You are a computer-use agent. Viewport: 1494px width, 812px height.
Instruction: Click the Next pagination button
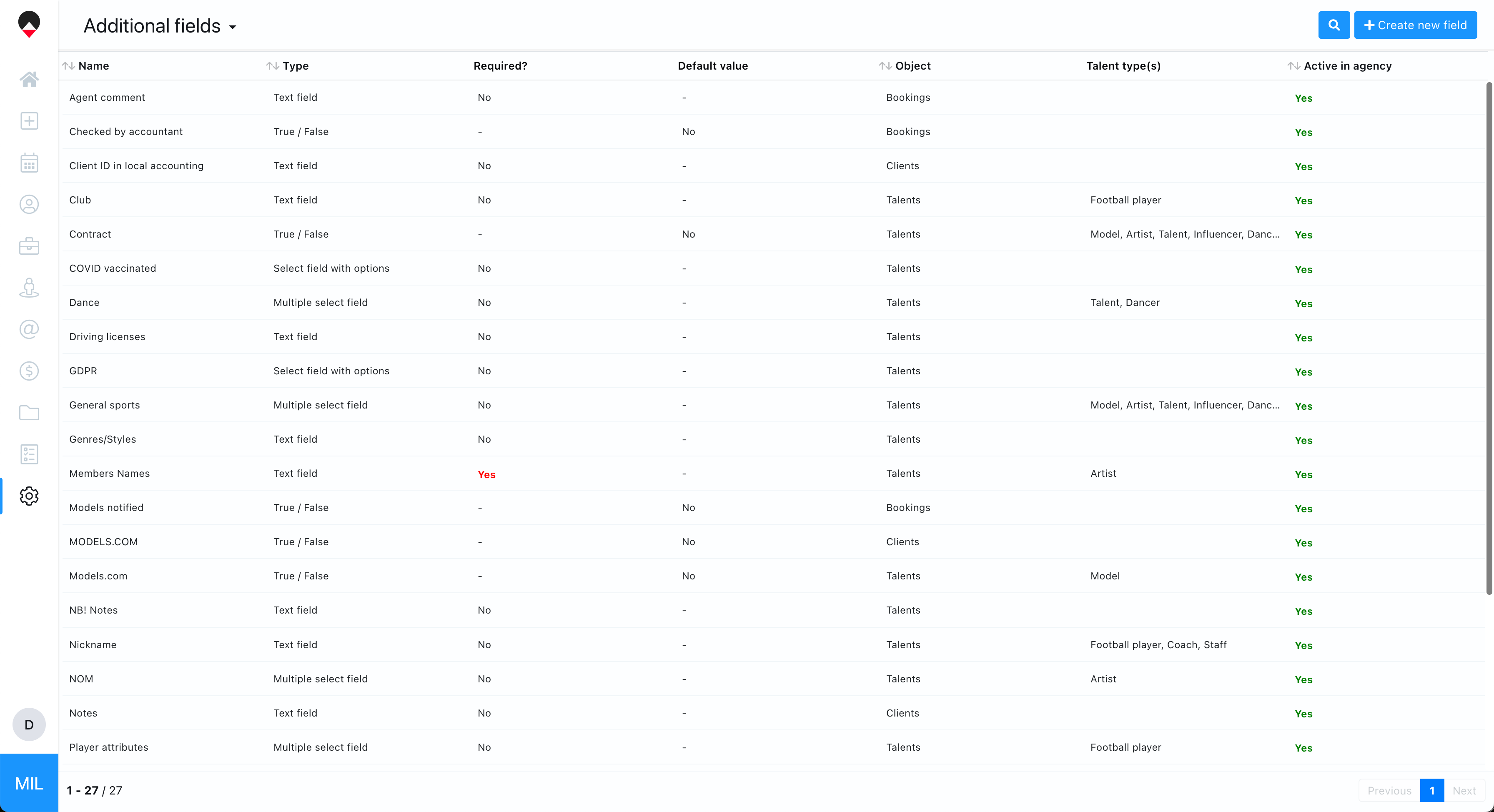(1464, 791)
